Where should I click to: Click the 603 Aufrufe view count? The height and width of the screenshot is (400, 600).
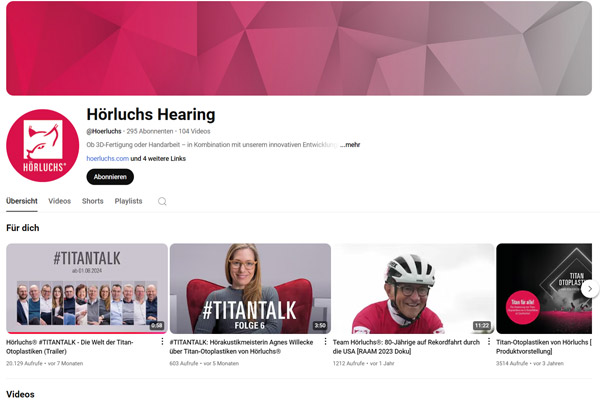pyautogui.click(x=184, y=363)
